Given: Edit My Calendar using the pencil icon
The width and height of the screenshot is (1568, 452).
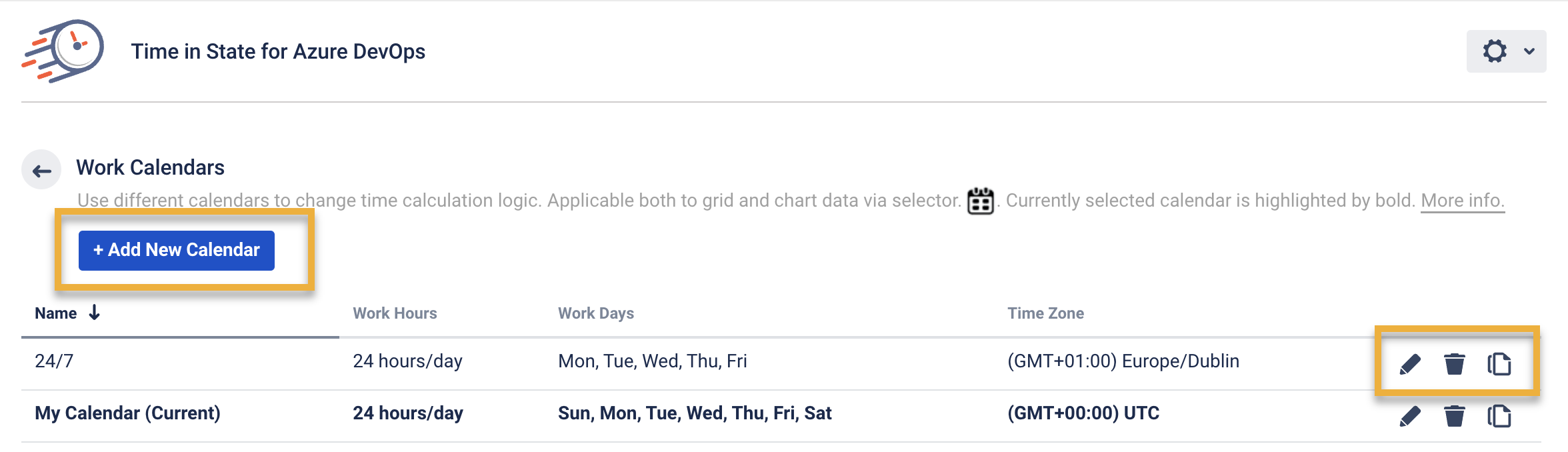Looking at the screenshot, I should point(1410,416).
